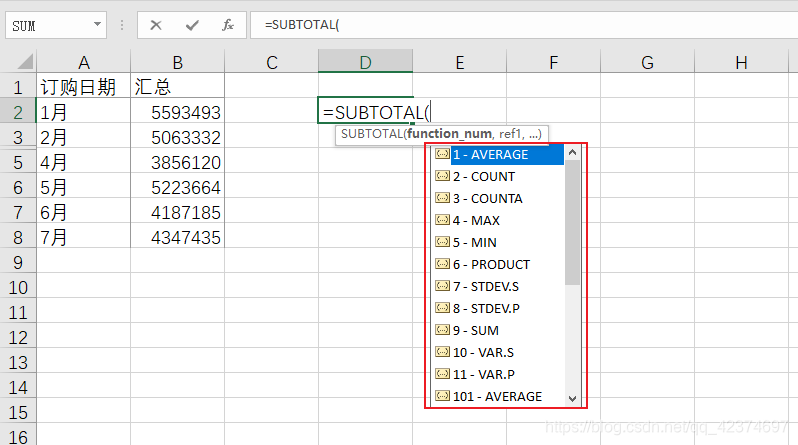Click cell with value 3856120
798x445 pixels.
(178, 162)
